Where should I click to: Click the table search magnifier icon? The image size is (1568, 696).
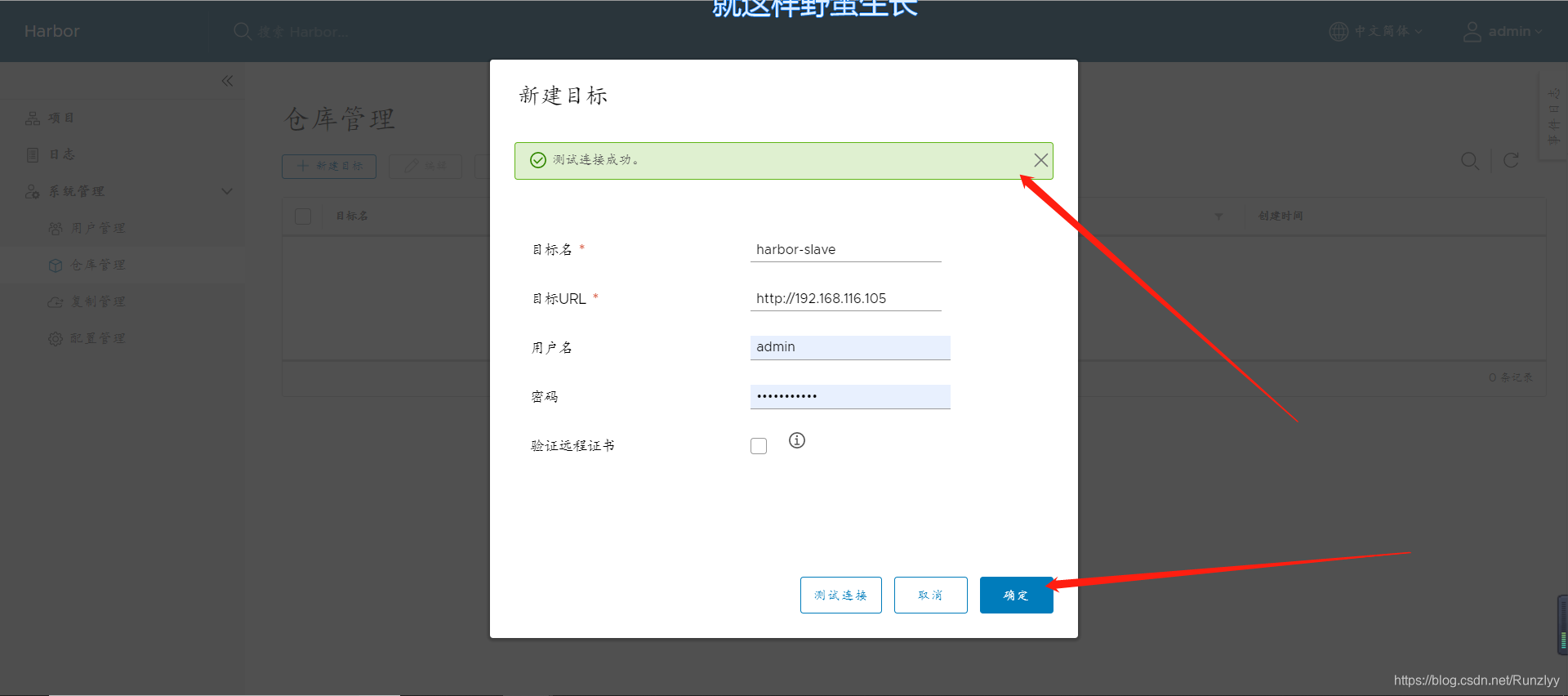click(1470, 161)
